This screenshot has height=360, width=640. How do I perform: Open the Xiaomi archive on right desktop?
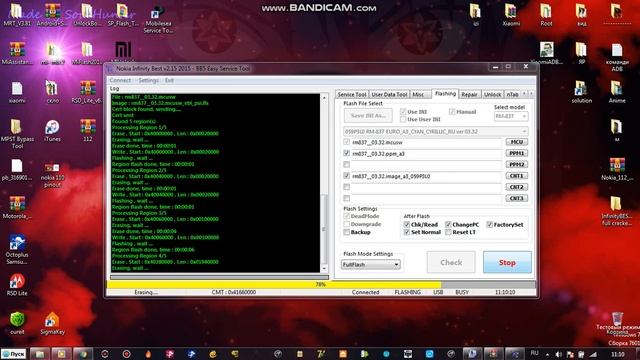click(x=511, y=15)
